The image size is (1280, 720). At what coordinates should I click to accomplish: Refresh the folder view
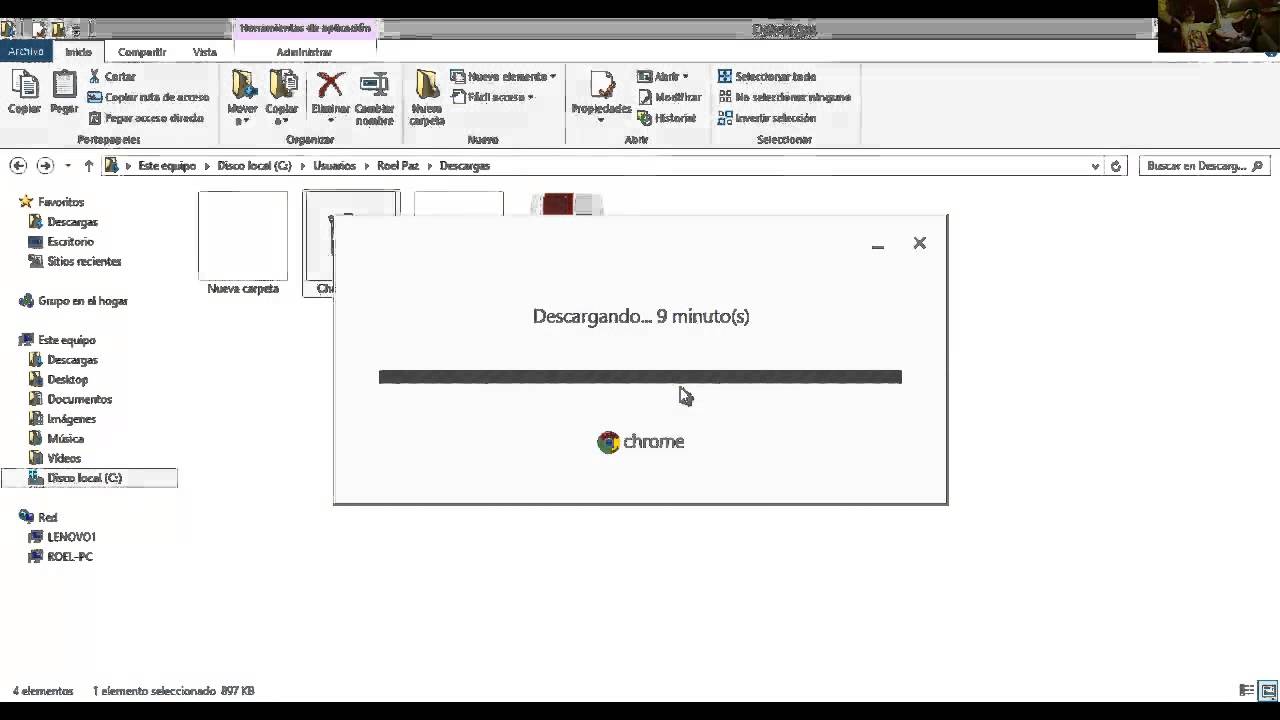(x=1117, y=166)
